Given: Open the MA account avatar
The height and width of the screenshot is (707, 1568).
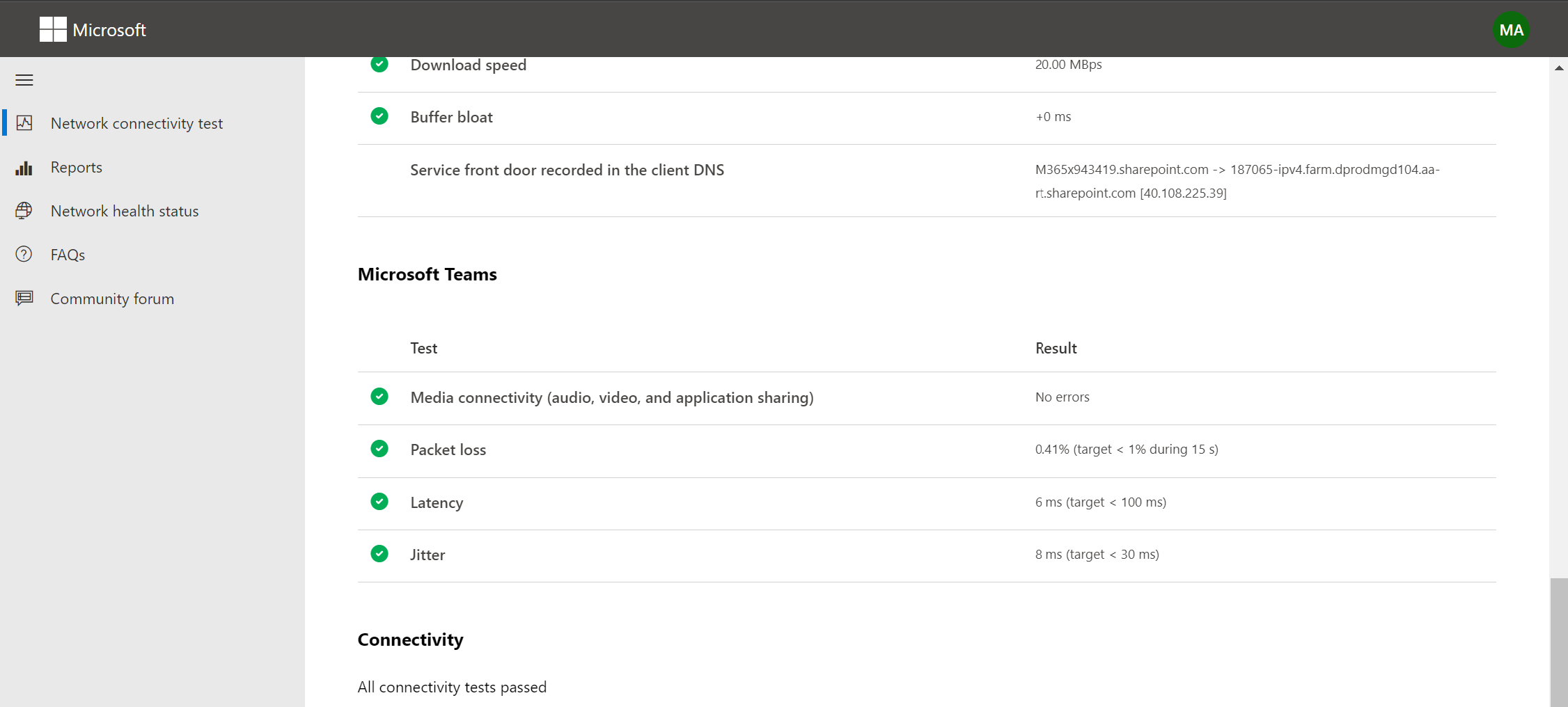Looking at the screenshot, I should coord(1511,30).
